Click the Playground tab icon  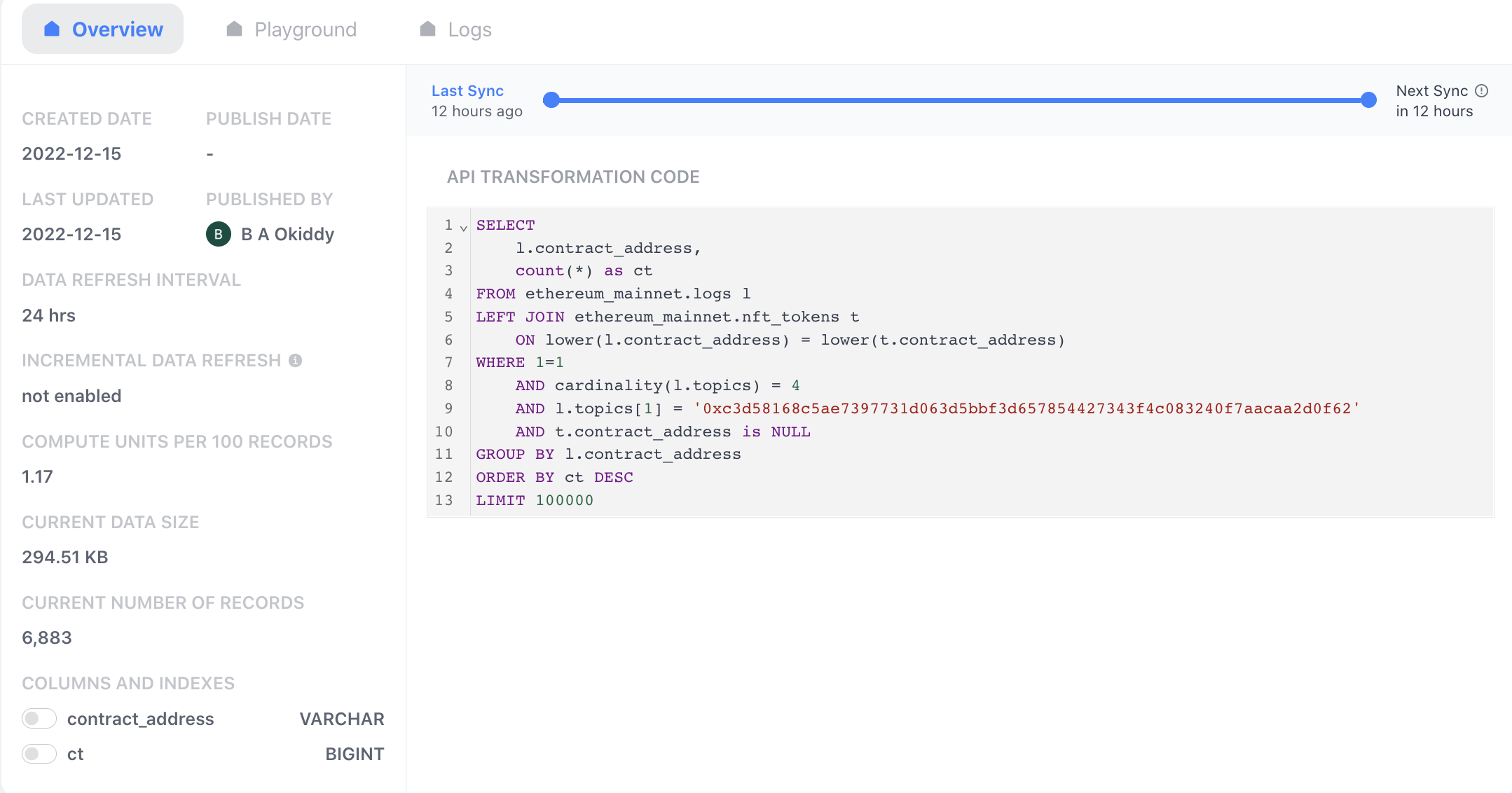point(235,29)
